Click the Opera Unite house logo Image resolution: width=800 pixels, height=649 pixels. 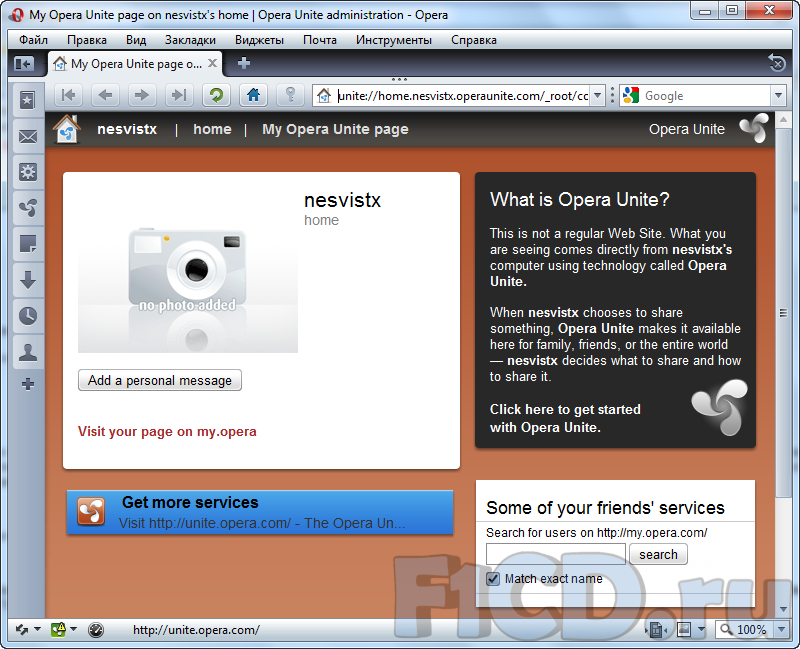[67, 130]
